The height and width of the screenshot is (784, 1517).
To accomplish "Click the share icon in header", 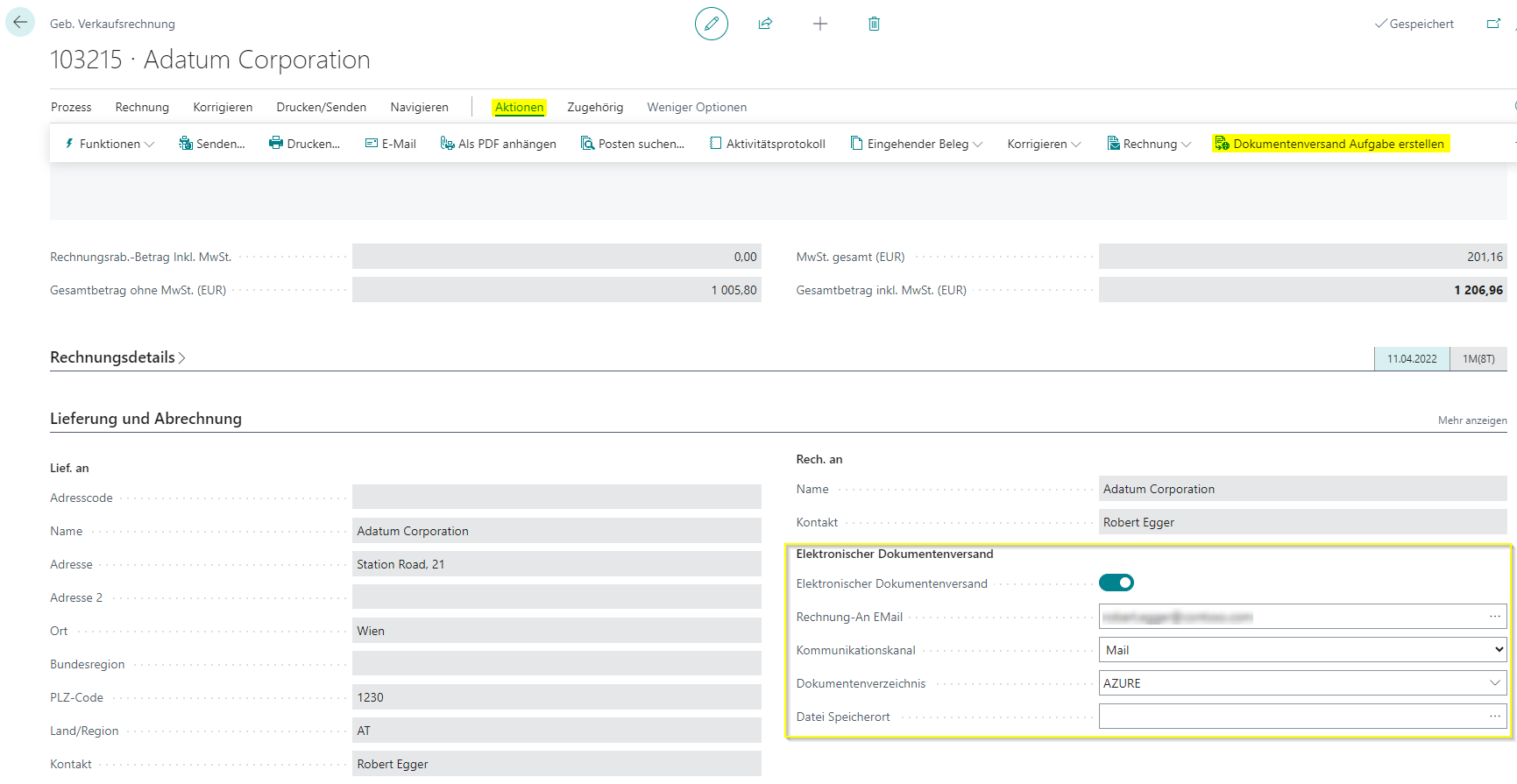I will [x=765, y=24].
